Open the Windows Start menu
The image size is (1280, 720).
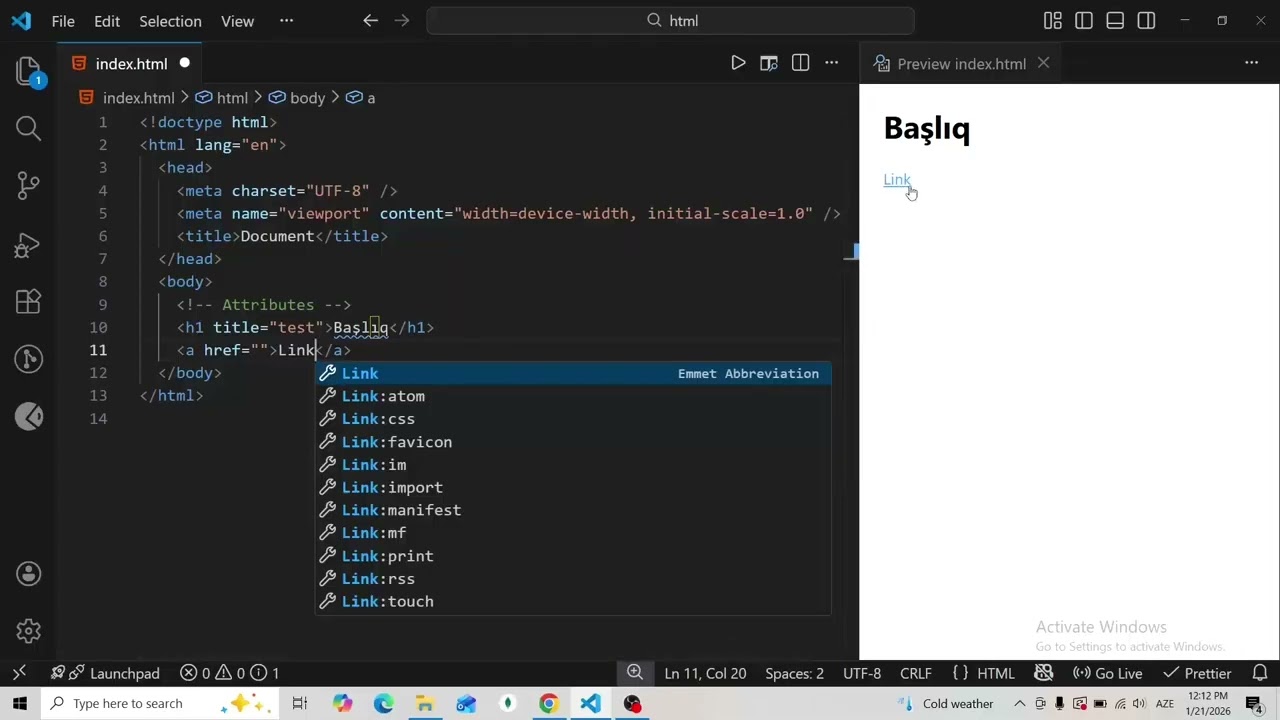[19, 703]
